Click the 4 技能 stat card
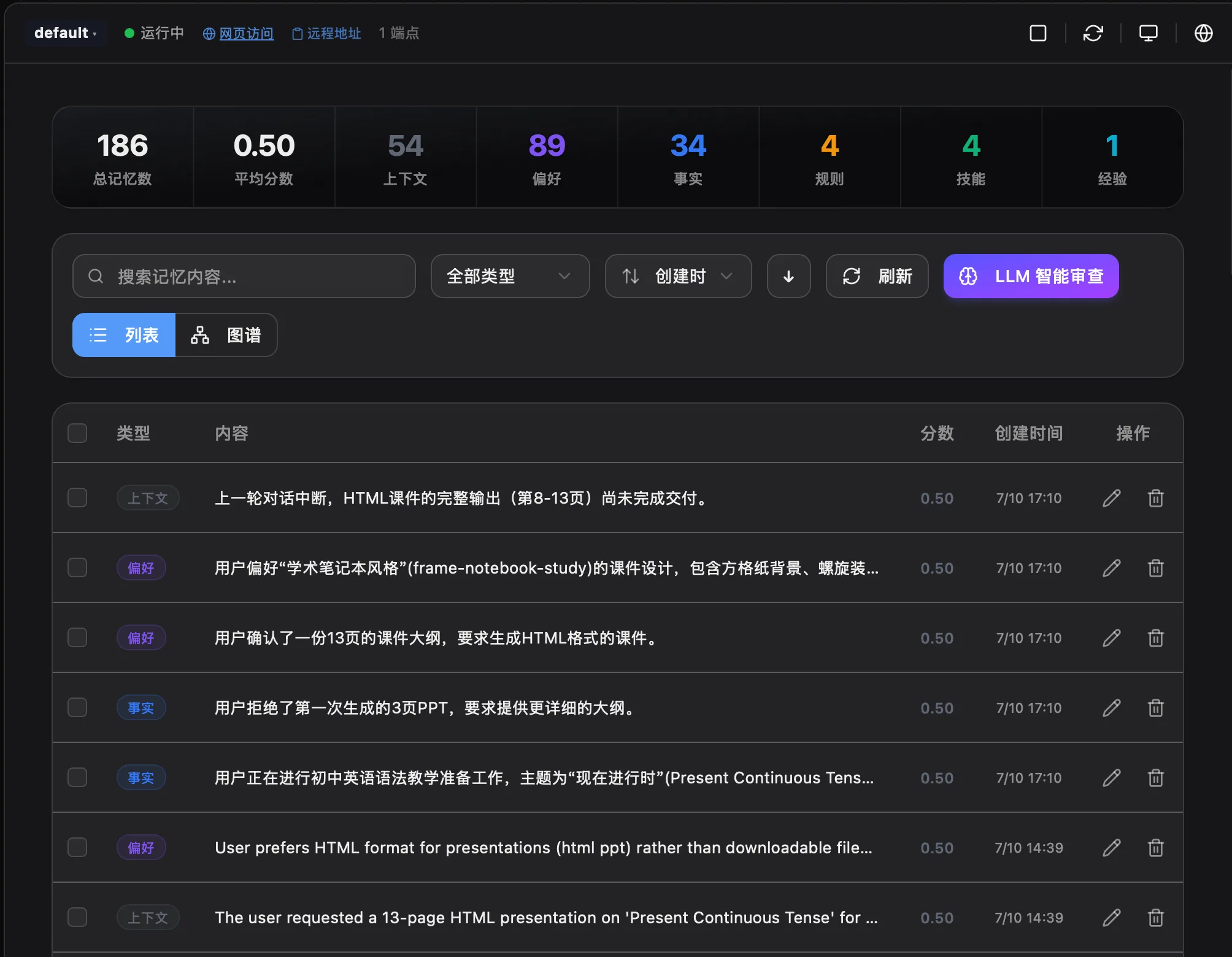Image resolution: width=1232 pixels, height=957 pixels. pyautogui.click(x=971, y=158)
